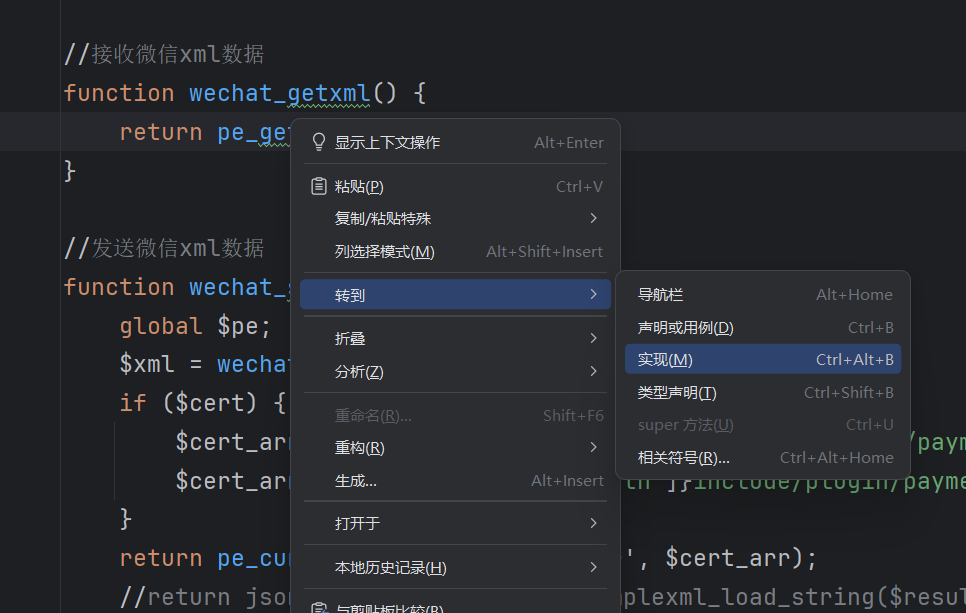Click the lightbulb context actions icon
This screenshot has width=966, height=613.
[x=319, y=142]
